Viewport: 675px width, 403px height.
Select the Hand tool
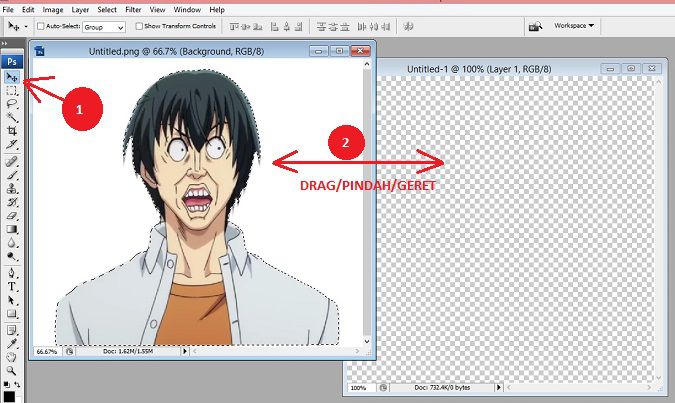click(x=12, y=357)
